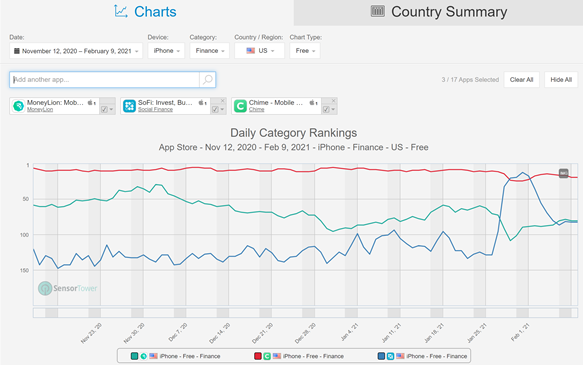The height and width of the screenshot is (365, 583).
Task: Click the US flag beside red legend entry
Action: (x=277, y=356)
